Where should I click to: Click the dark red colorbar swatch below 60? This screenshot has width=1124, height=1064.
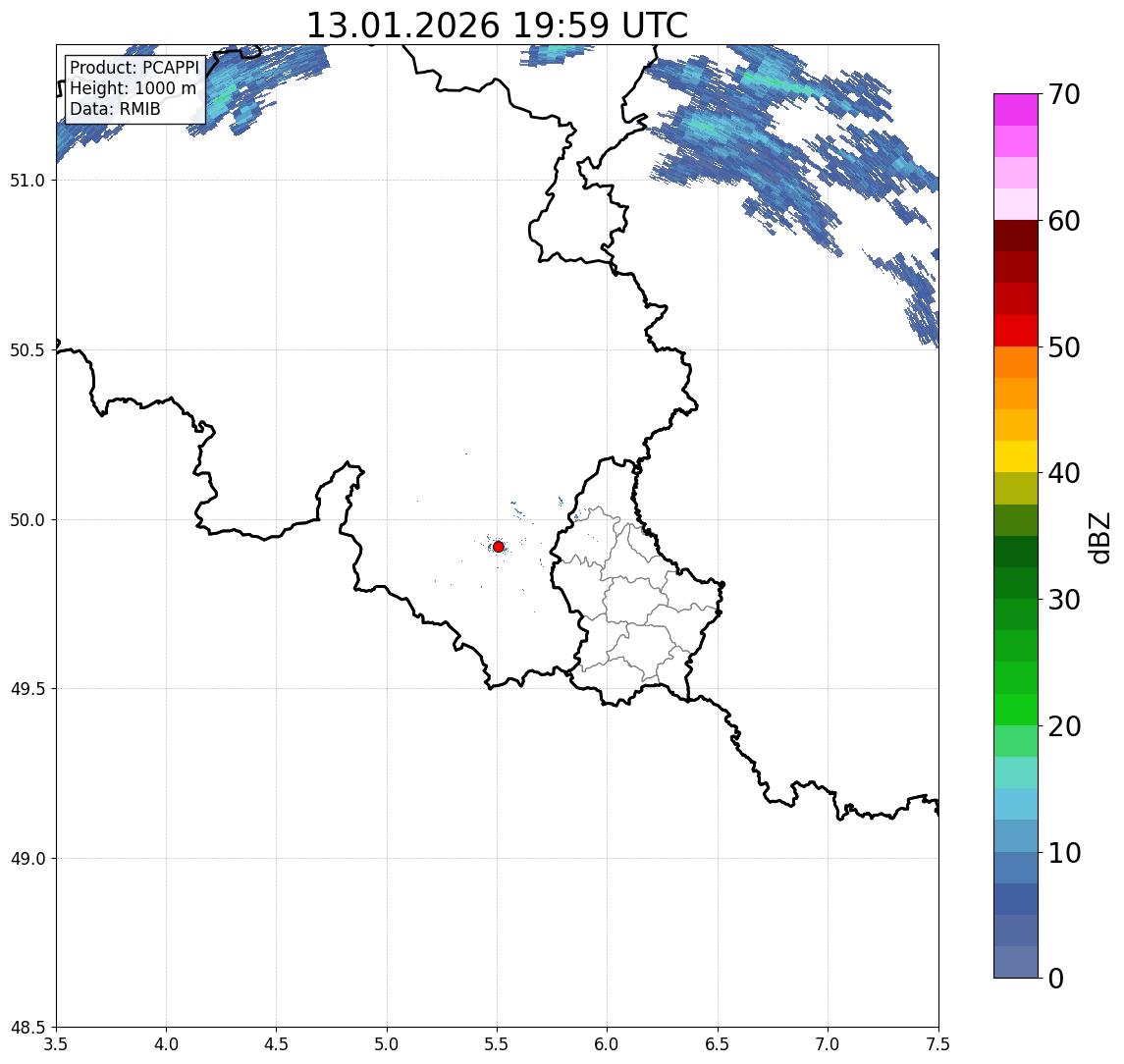point(1016,236)
